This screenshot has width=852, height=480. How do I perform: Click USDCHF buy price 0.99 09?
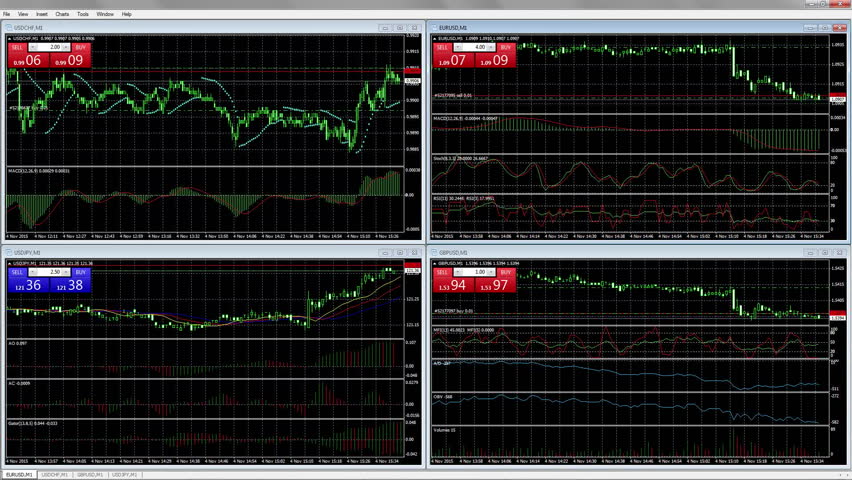70,60
